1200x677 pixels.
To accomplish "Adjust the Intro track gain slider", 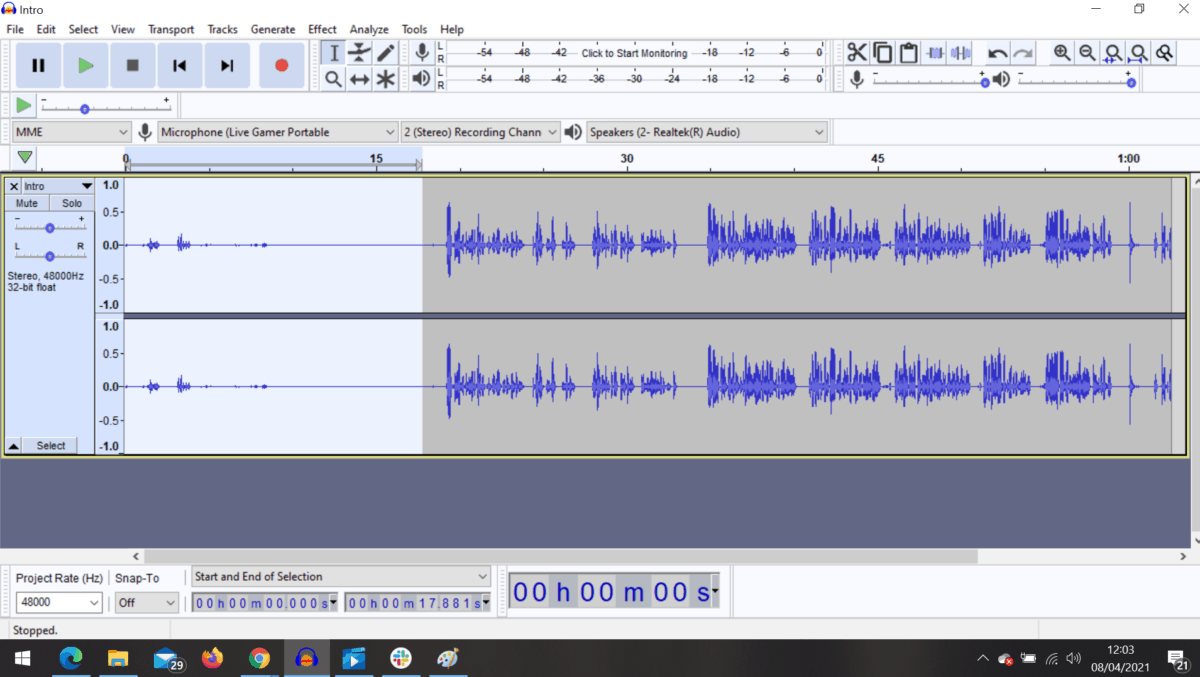I will (49, 227).
